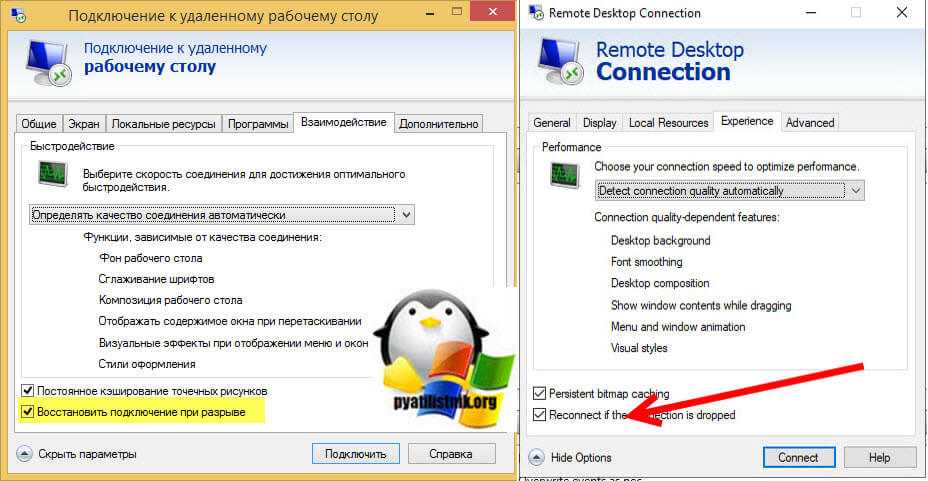Screen dimensions: 928x481
Task: Expand Detect connection quality automatically dropdown
Action: pyautogui.click(x=855, y=191)
